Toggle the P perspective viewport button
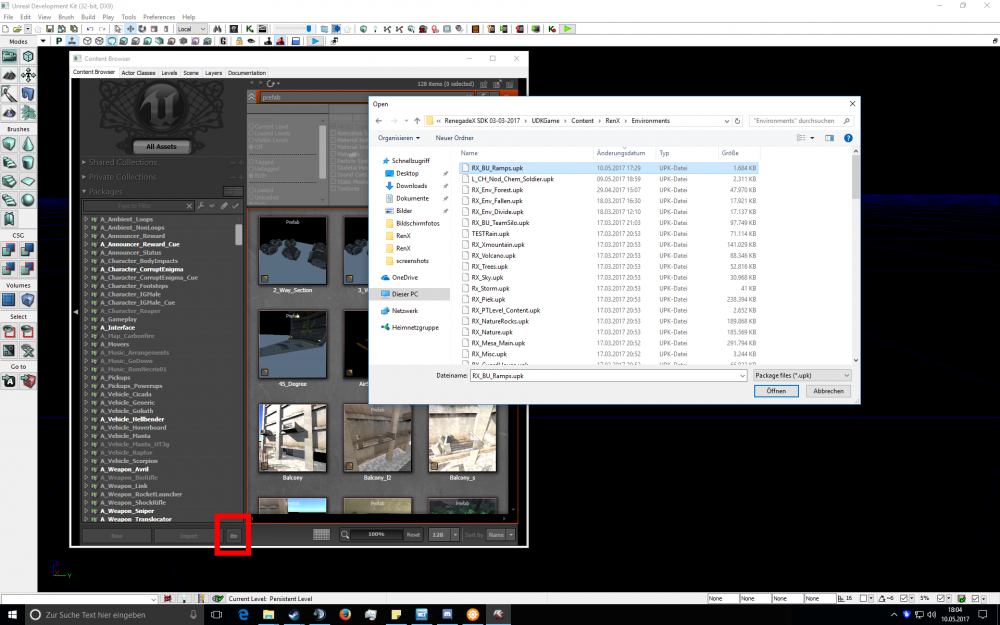The width and height of the screenshot is (1000, 625). (59, 41)
